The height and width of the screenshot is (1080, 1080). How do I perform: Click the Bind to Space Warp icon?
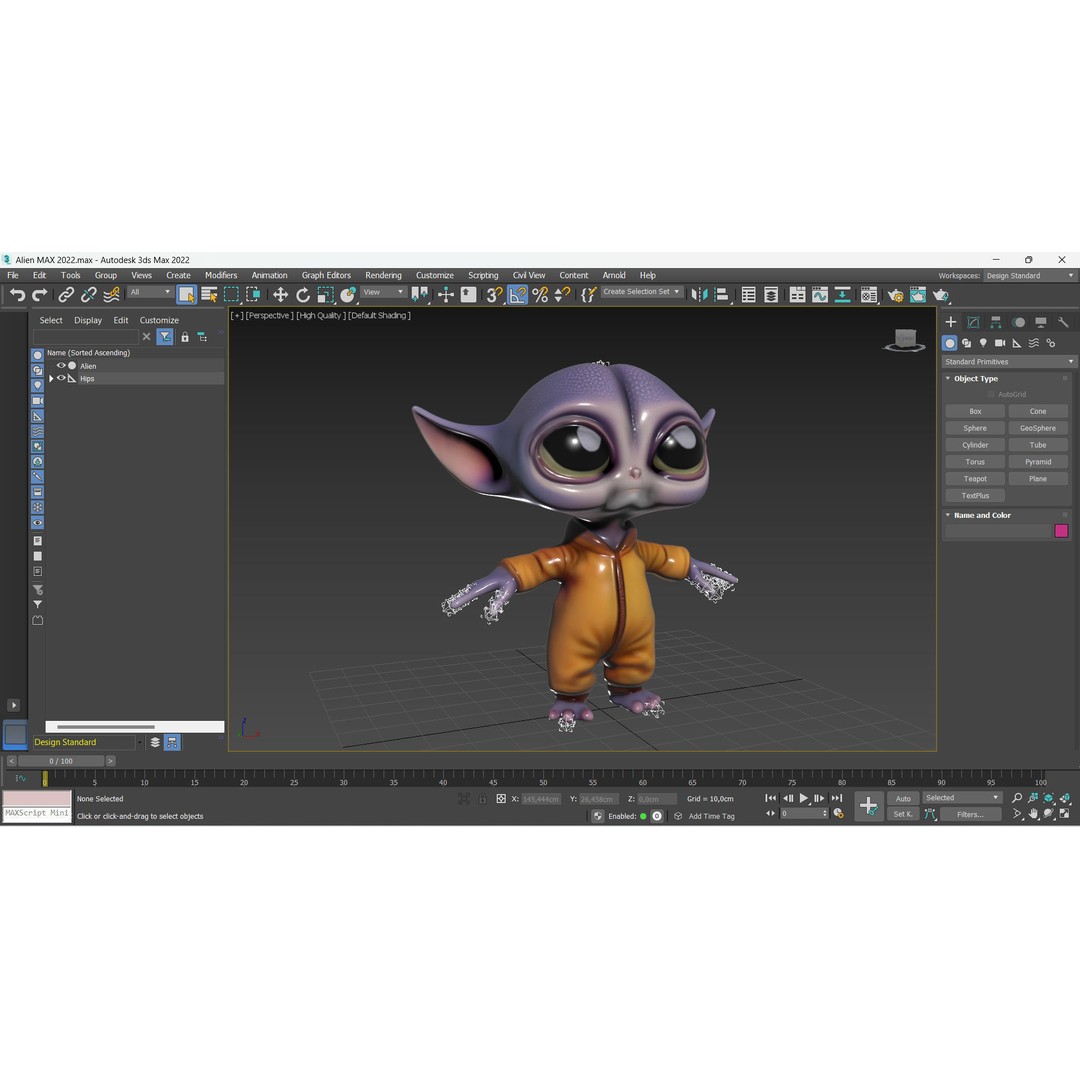pyautogui.click(x=111, y=295)
